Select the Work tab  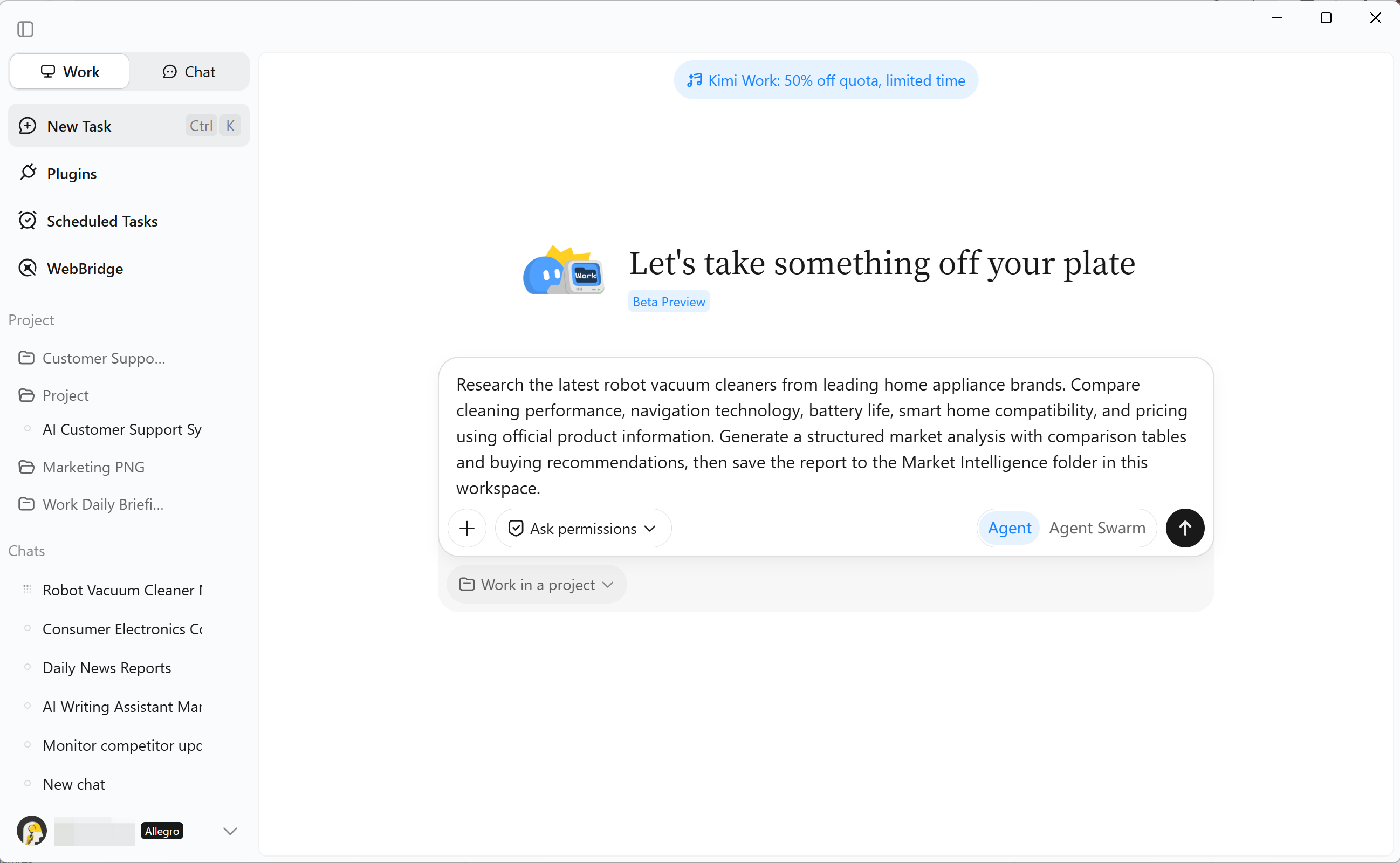click(70, 71)
